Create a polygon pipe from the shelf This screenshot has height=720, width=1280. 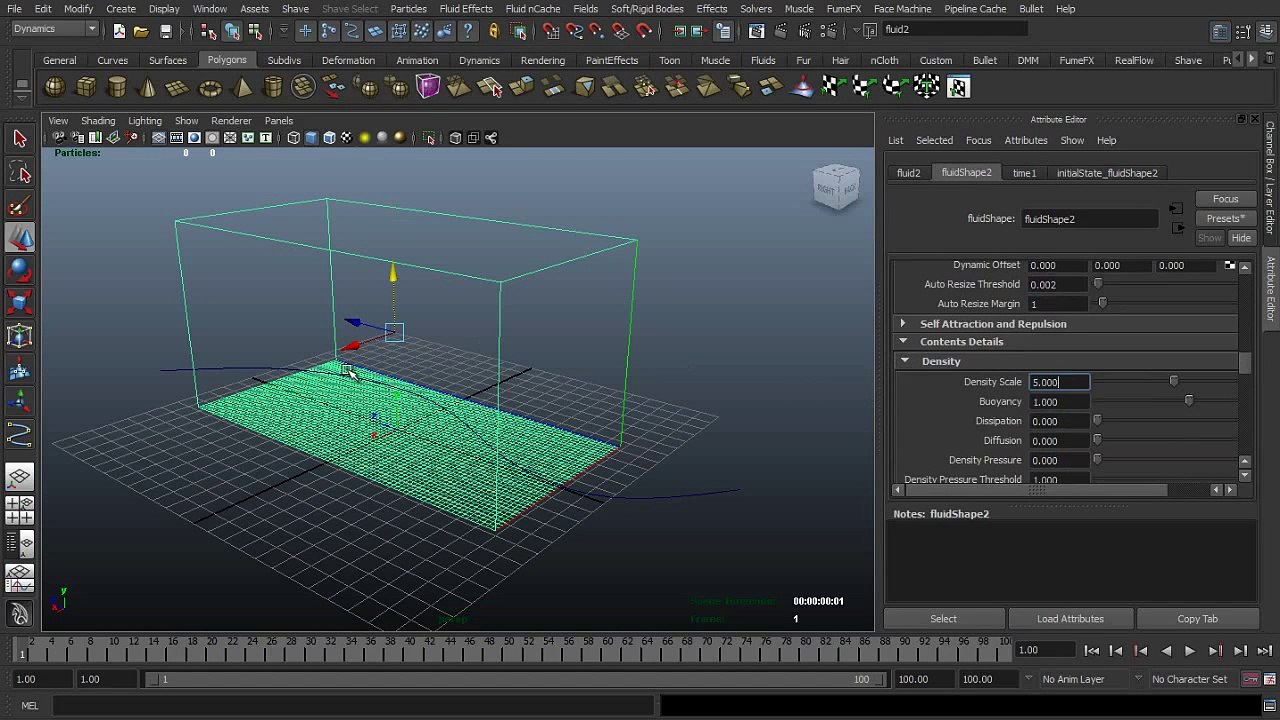tap(273, 88)
